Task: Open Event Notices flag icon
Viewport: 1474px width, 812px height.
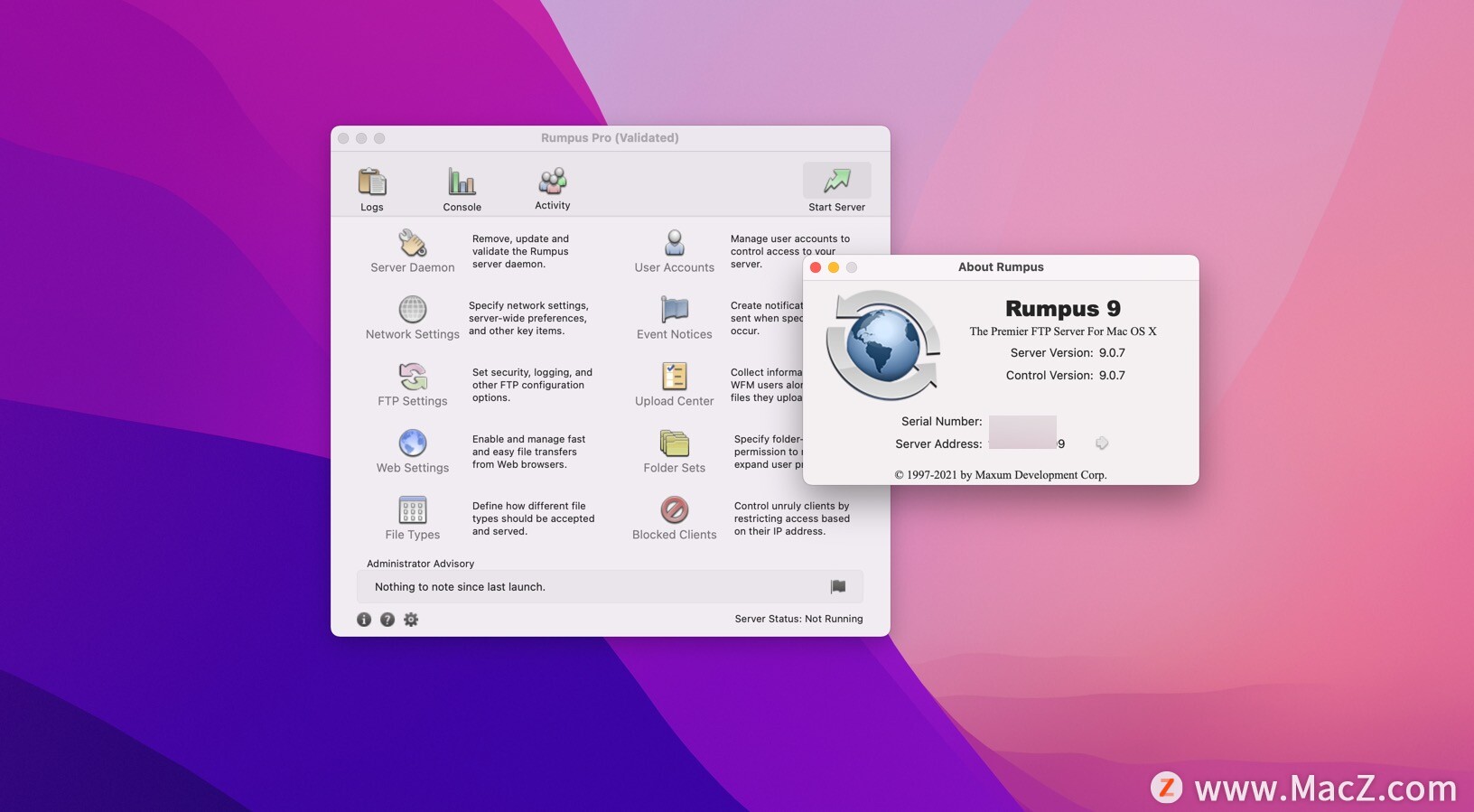Action: click(x=675, y=310)
